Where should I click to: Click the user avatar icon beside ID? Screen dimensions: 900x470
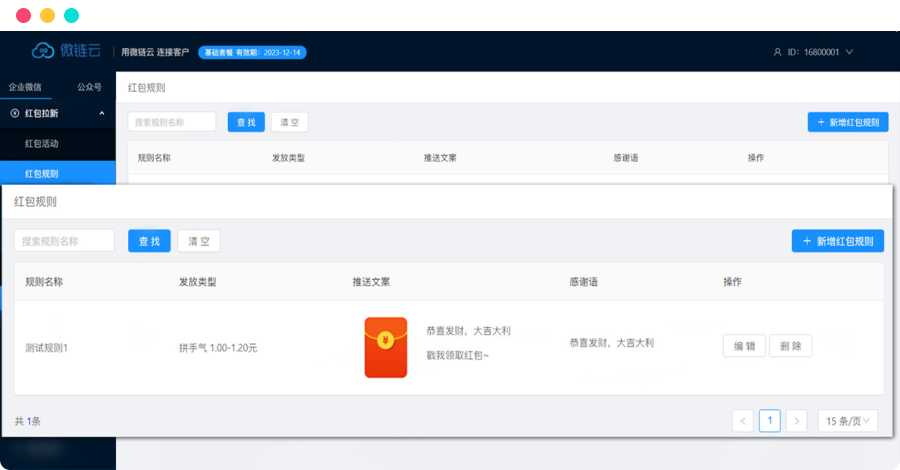pos(779,52)
